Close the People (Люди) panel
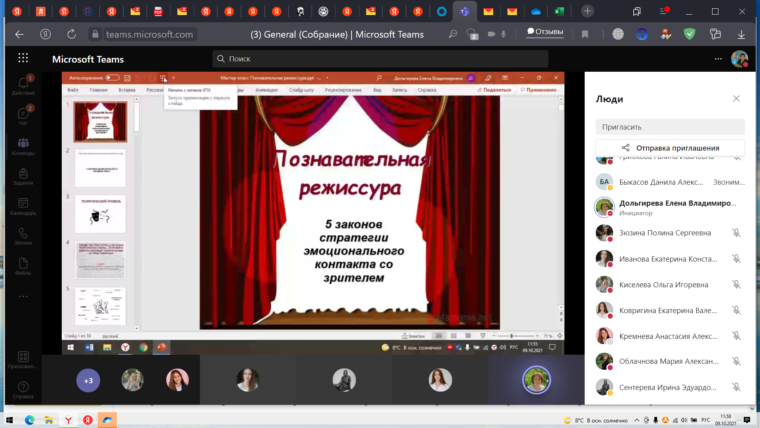The width and height of the screenshot is (760, 428). (736, 99)
